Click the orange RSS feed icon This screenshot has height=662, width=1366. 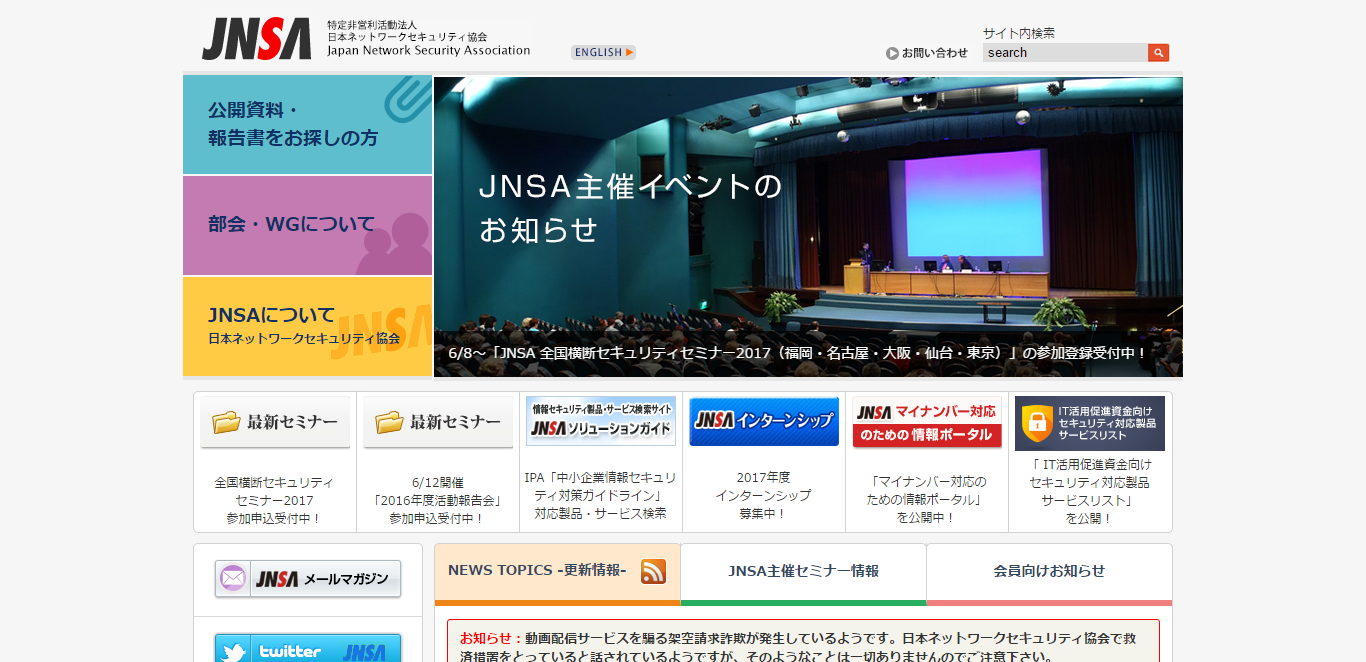coord(653,571)
